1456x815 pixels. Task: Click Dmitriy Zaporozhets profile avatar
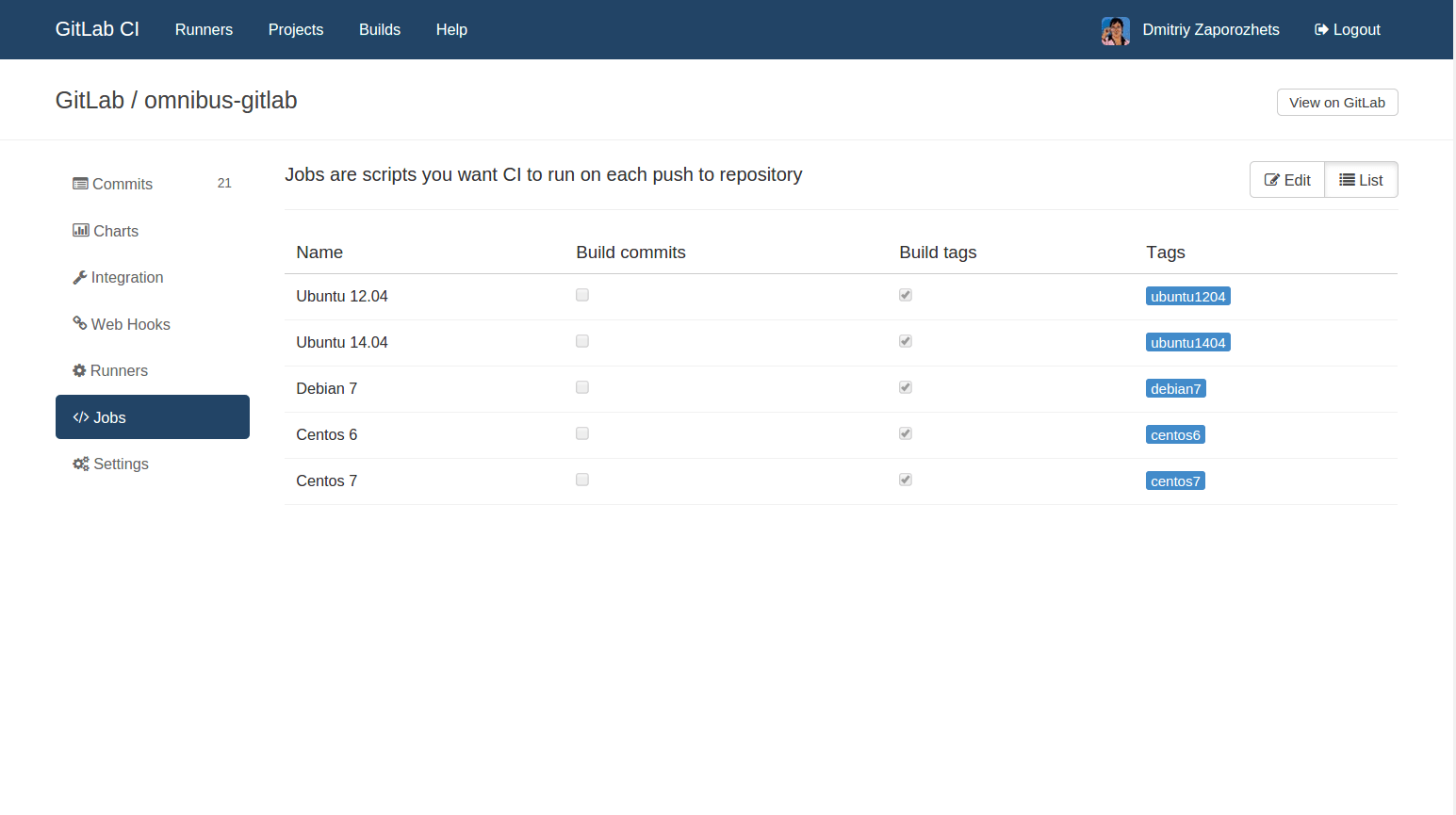click(1115, 29)
